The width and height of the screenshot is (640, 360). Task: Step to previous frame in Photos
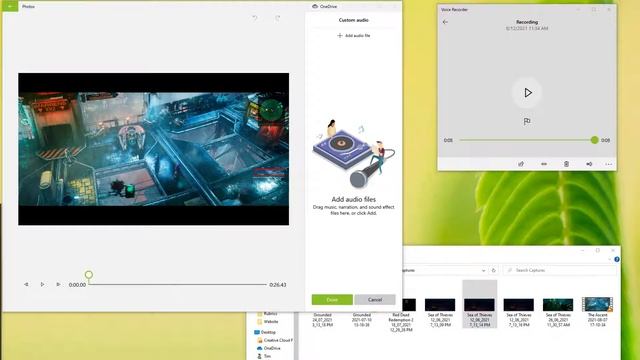click(x=26, y=284)
